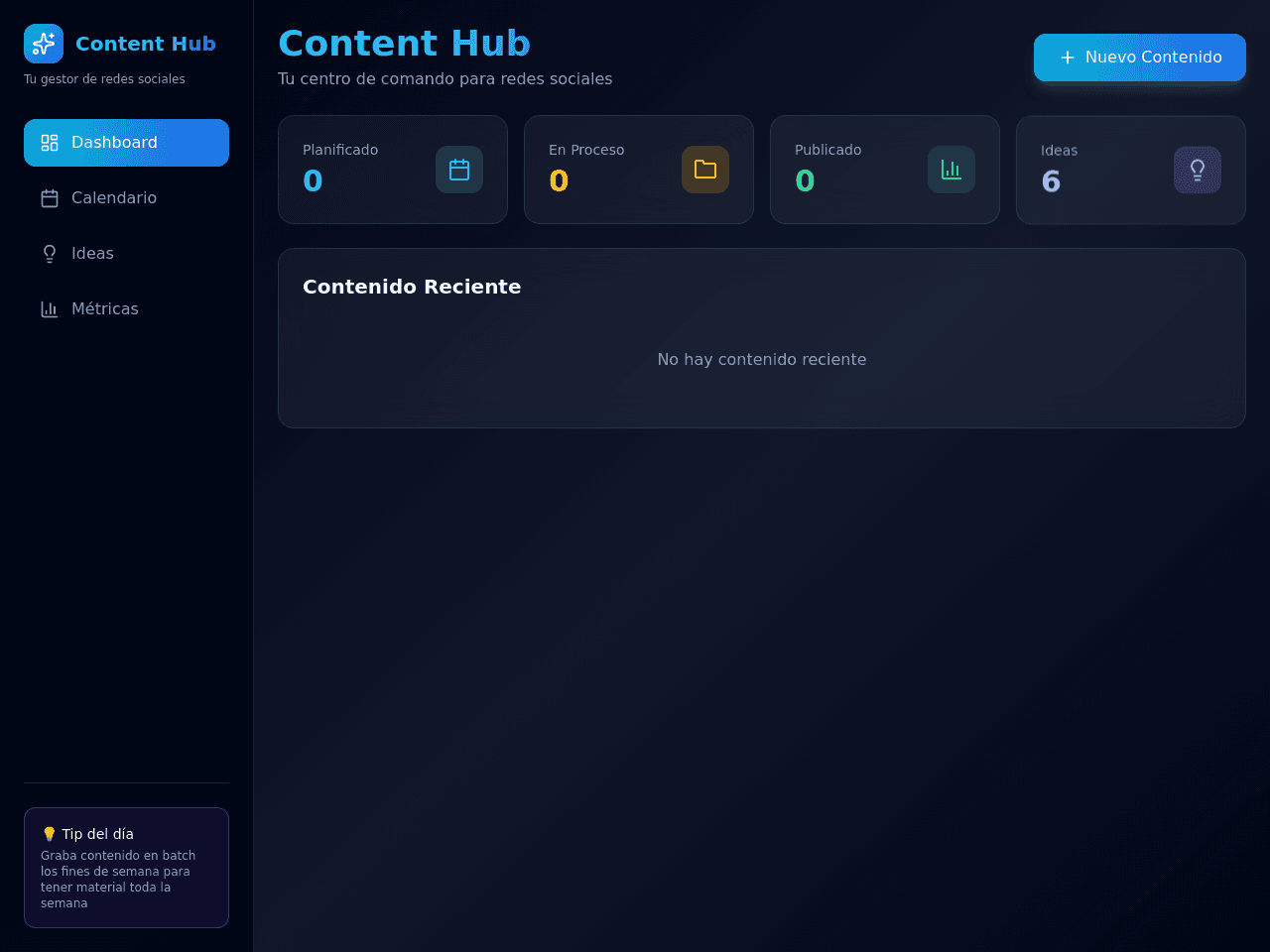Click the Calendario calendar icon in sidebar

pos(50,198)
